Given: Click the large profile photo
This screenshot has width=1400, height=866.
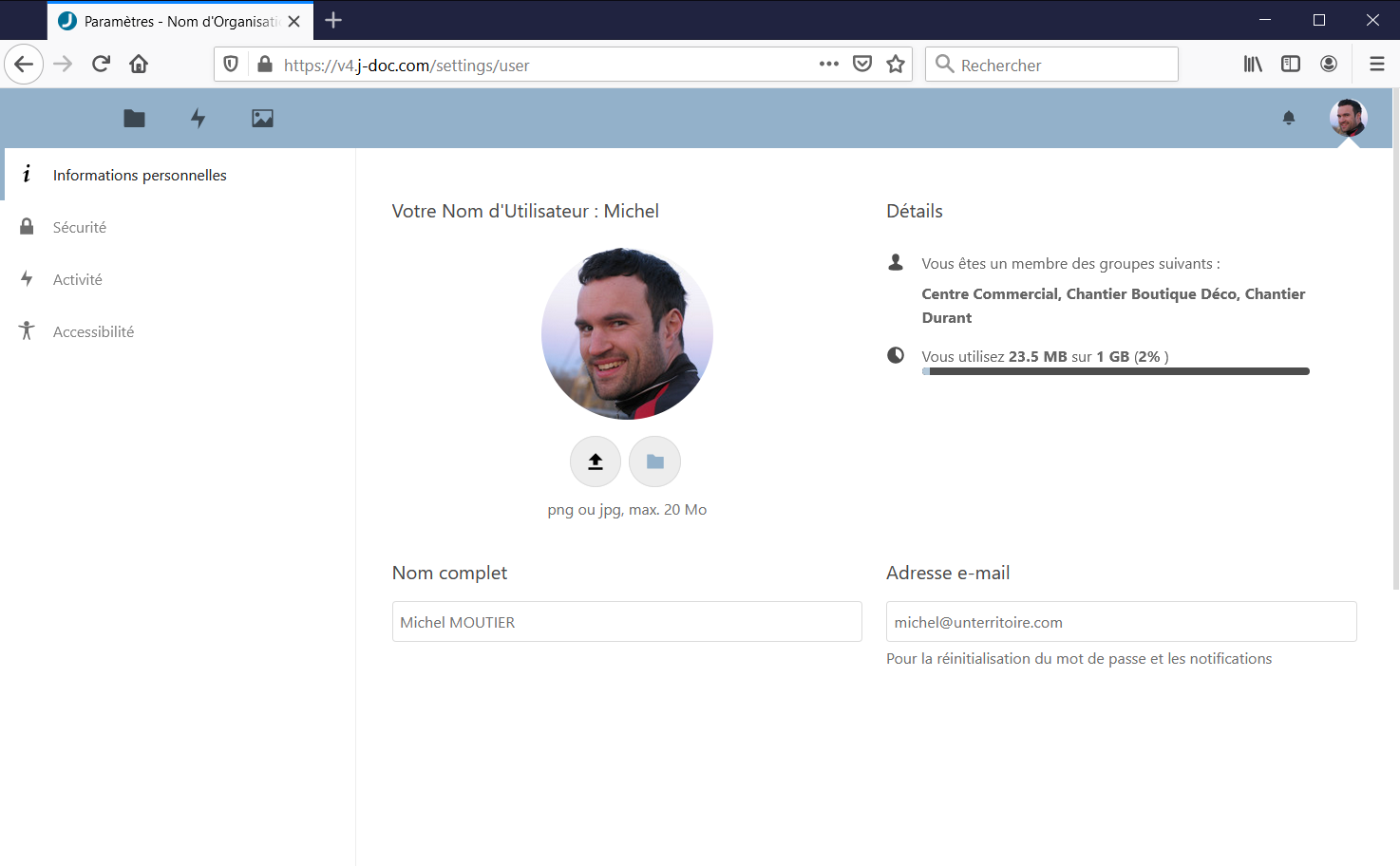Looking at the screenshot, I should point(627,334).
